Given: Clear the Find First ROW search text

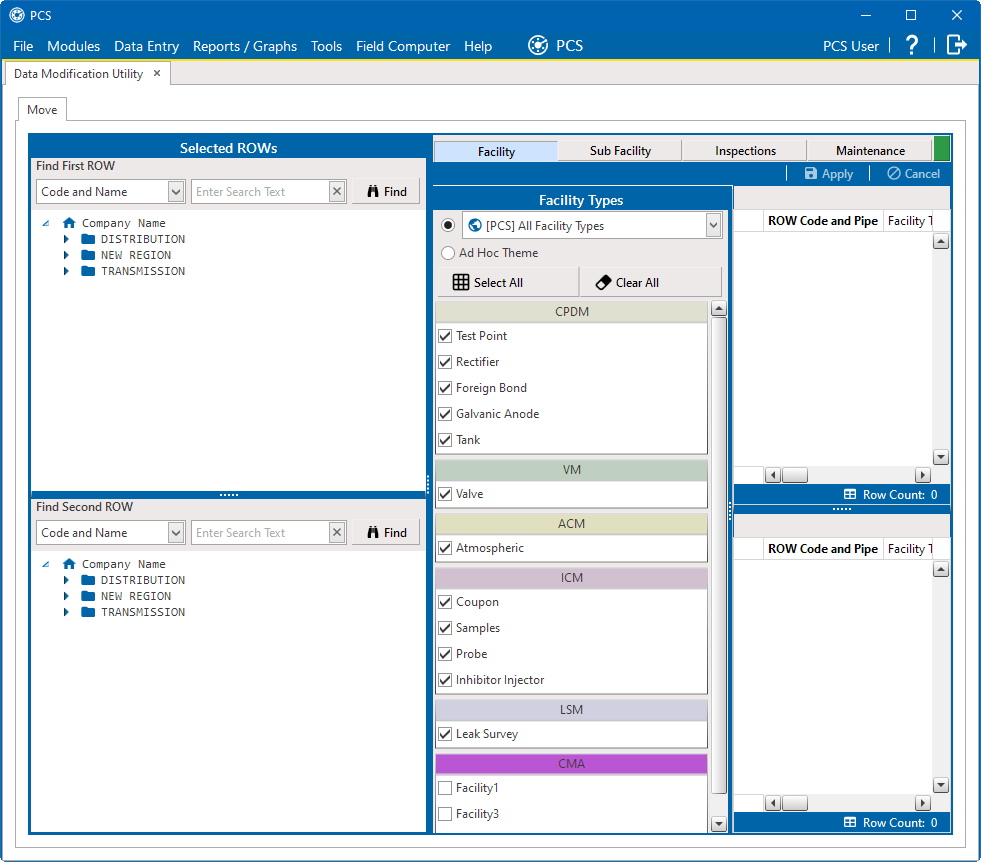Looking at the screenshot, I should click(337, 191).
